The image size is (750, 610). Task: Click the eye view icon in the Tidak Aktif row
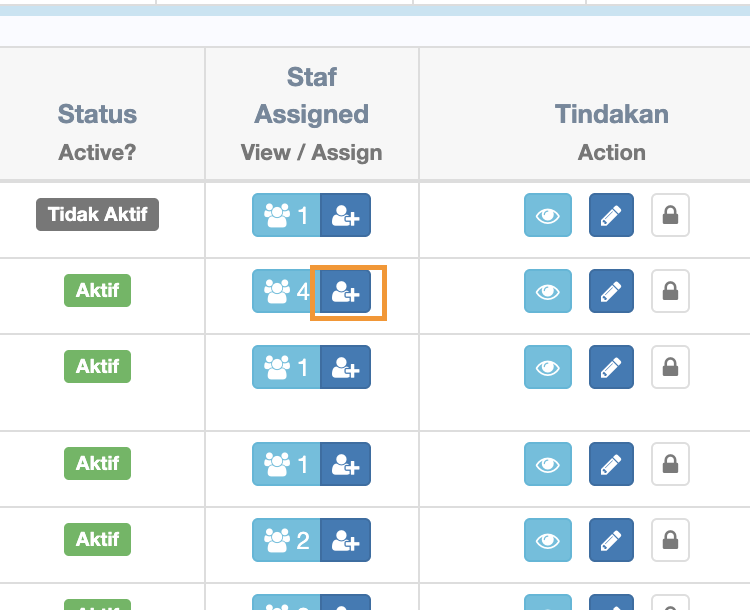[548, 215]
